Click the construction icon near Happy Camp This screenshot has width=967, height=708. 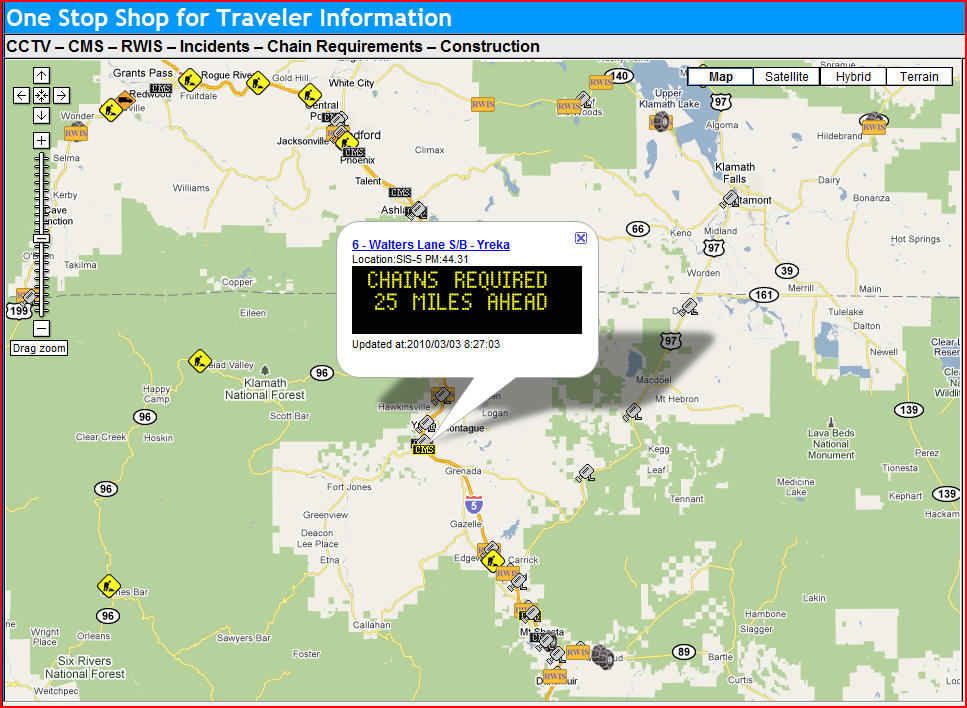(198, 361)
